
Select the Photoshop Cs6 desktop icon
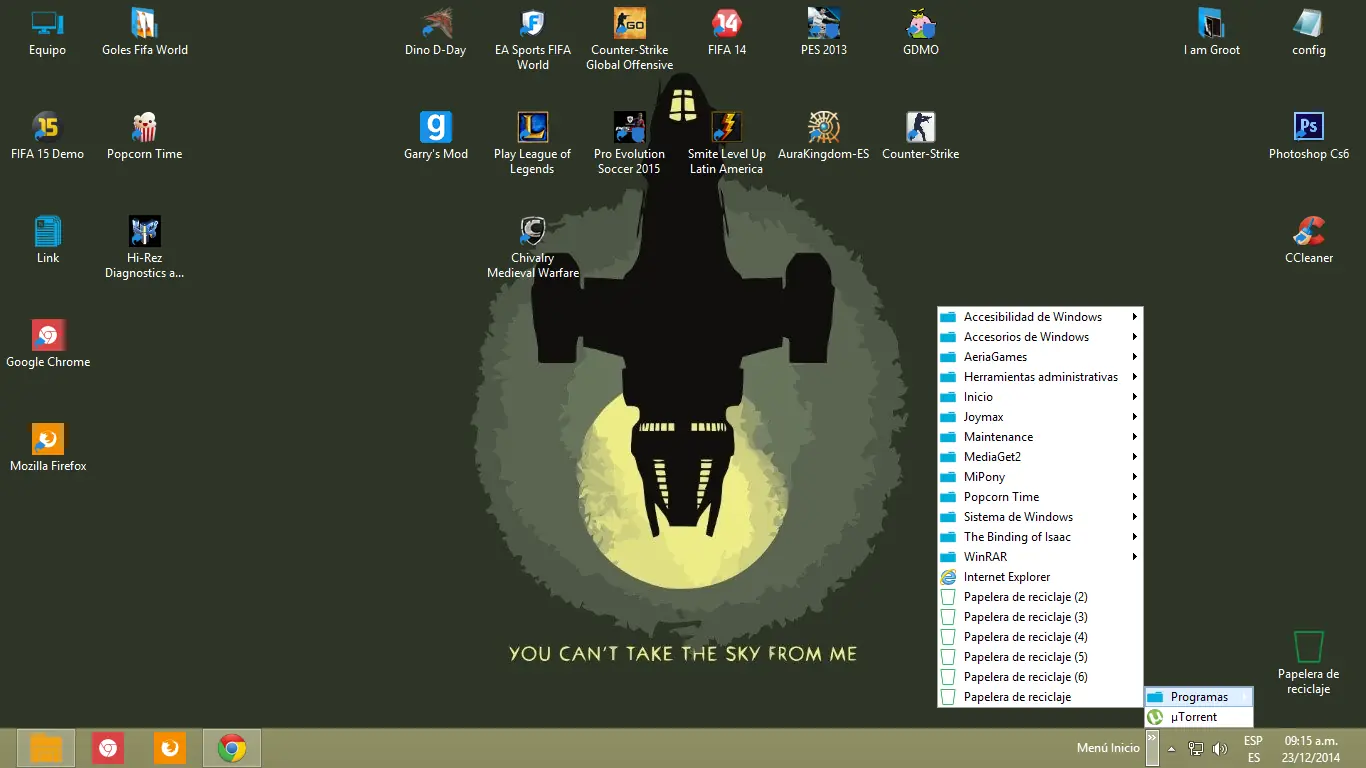[x=1309, y=136]
